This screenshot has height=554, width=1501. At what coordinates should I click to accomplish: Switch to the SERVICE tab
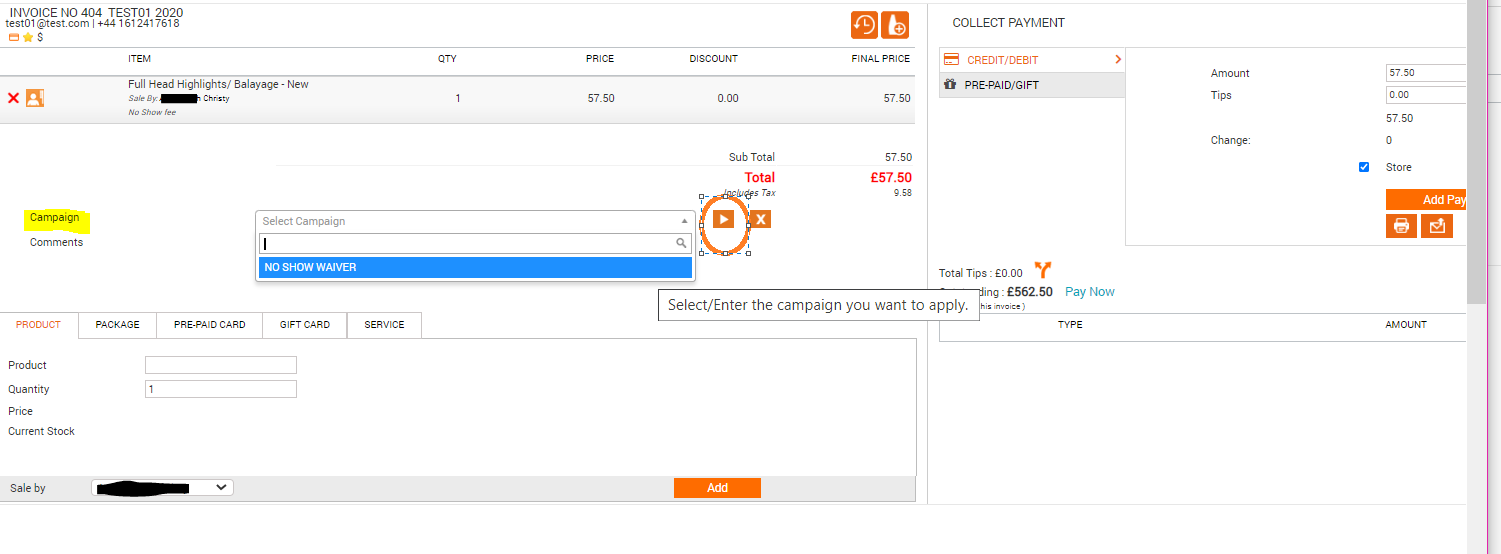coord(384,325)
